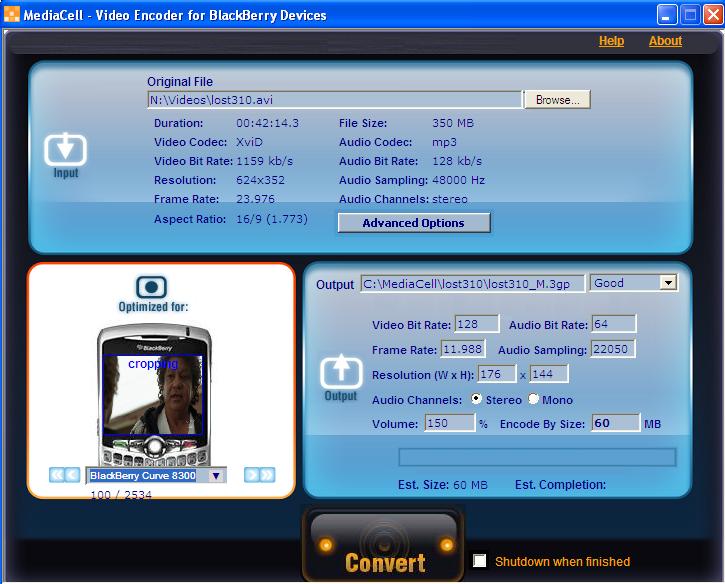Click the MediaCell app icon in title bar

pyautogui.click(x=12, y=14)
